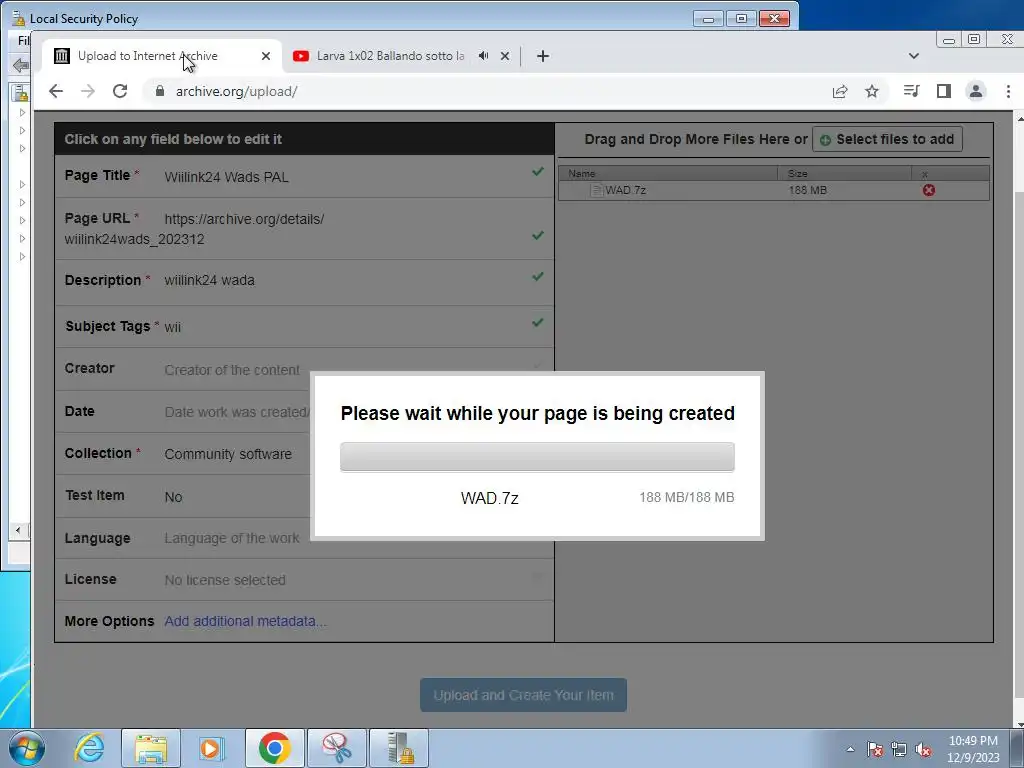1024x768 pixels.
Task: Sort file list by Name header
Action: [667, 173]
